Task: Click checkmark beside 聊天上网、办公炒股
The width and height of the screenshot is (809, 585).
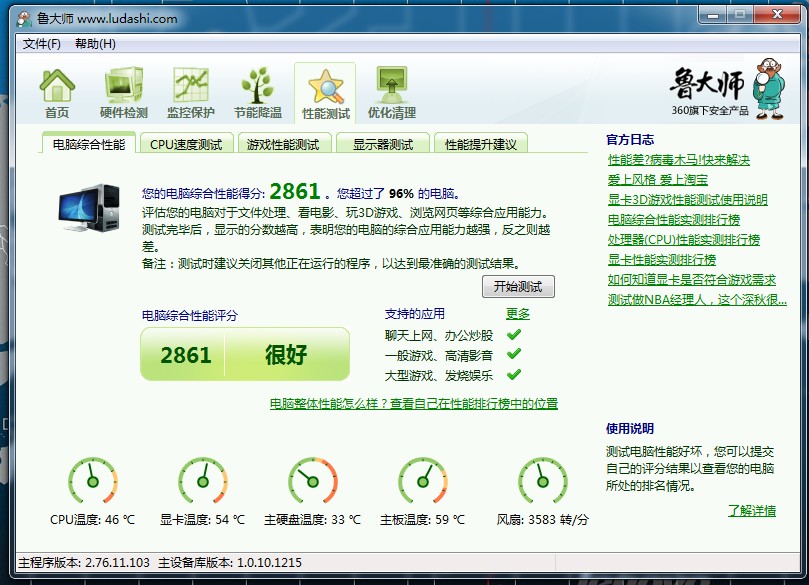Action: (513, 335)
